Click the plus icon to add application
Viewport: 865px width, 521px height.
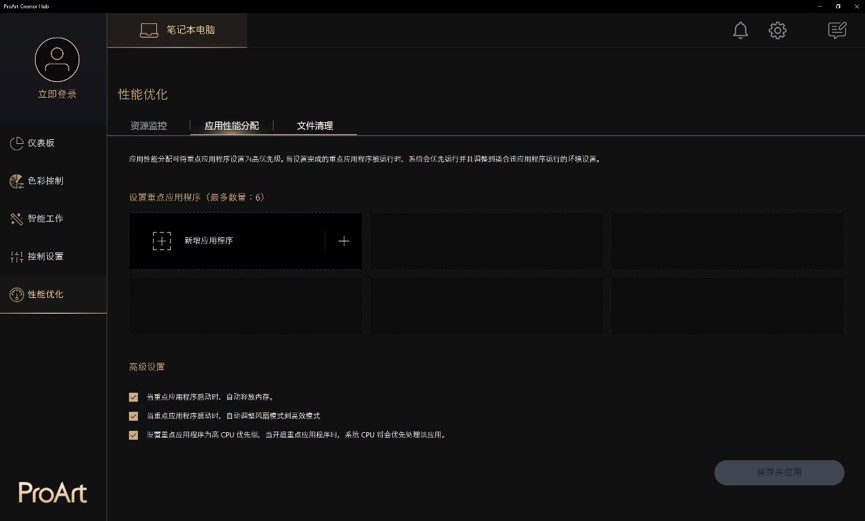(344, 241)
